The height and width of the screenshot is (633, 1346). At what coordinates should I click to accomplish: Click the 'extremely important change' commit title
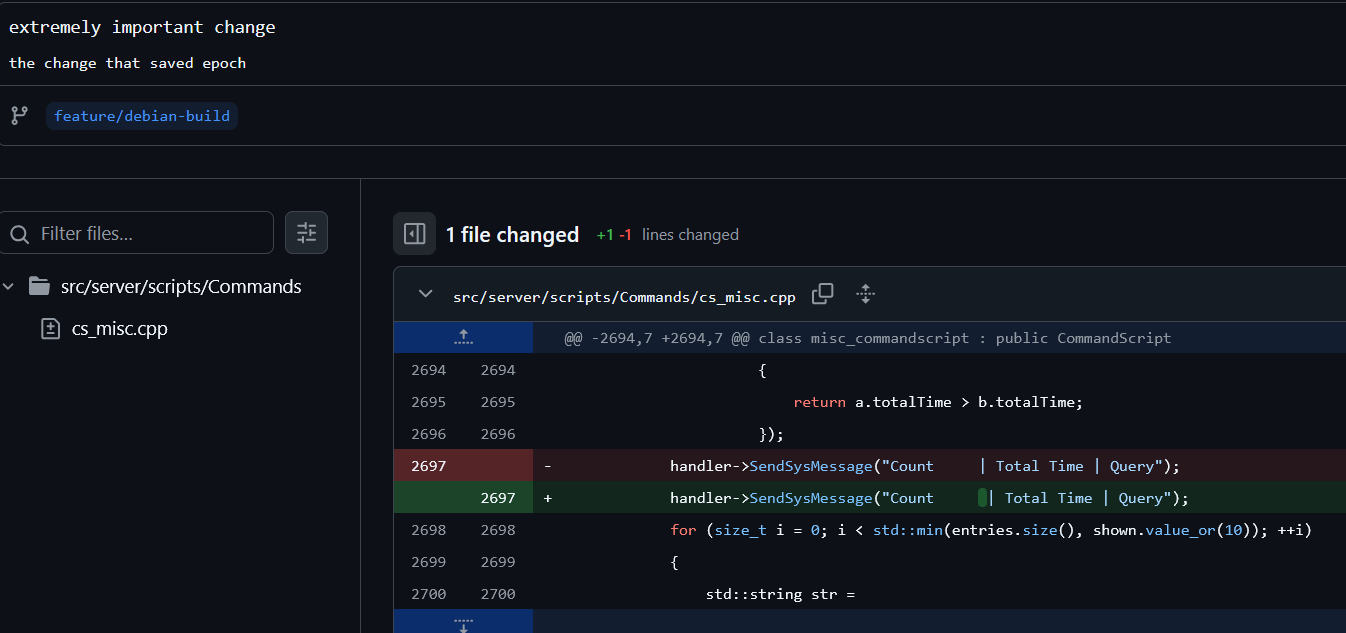142,27
